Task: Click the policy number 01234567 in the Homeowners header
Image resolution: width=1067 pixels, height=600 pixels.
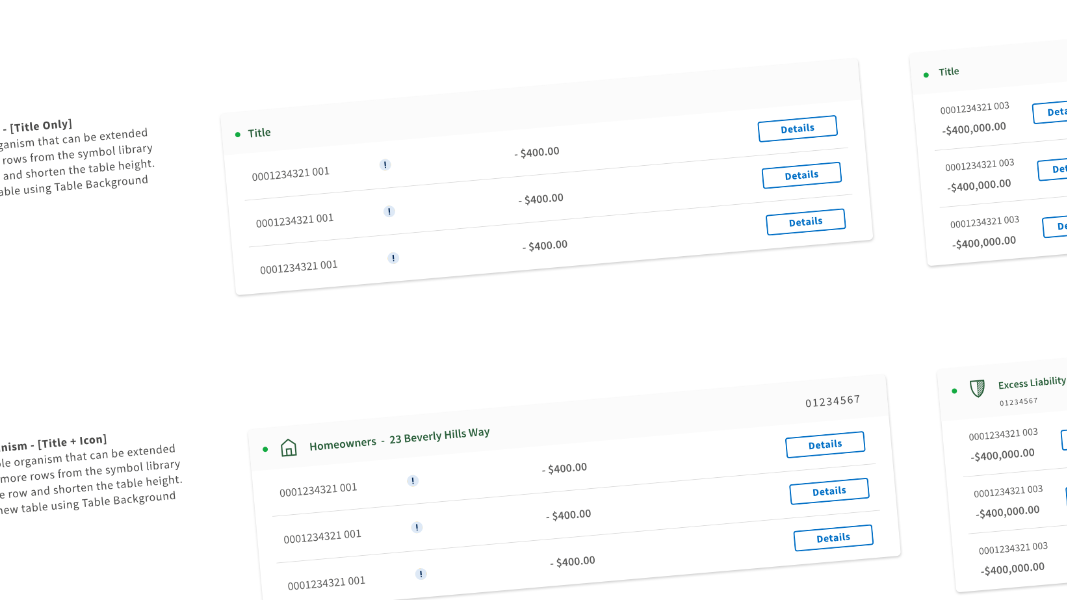Action: tap(832, 402)
